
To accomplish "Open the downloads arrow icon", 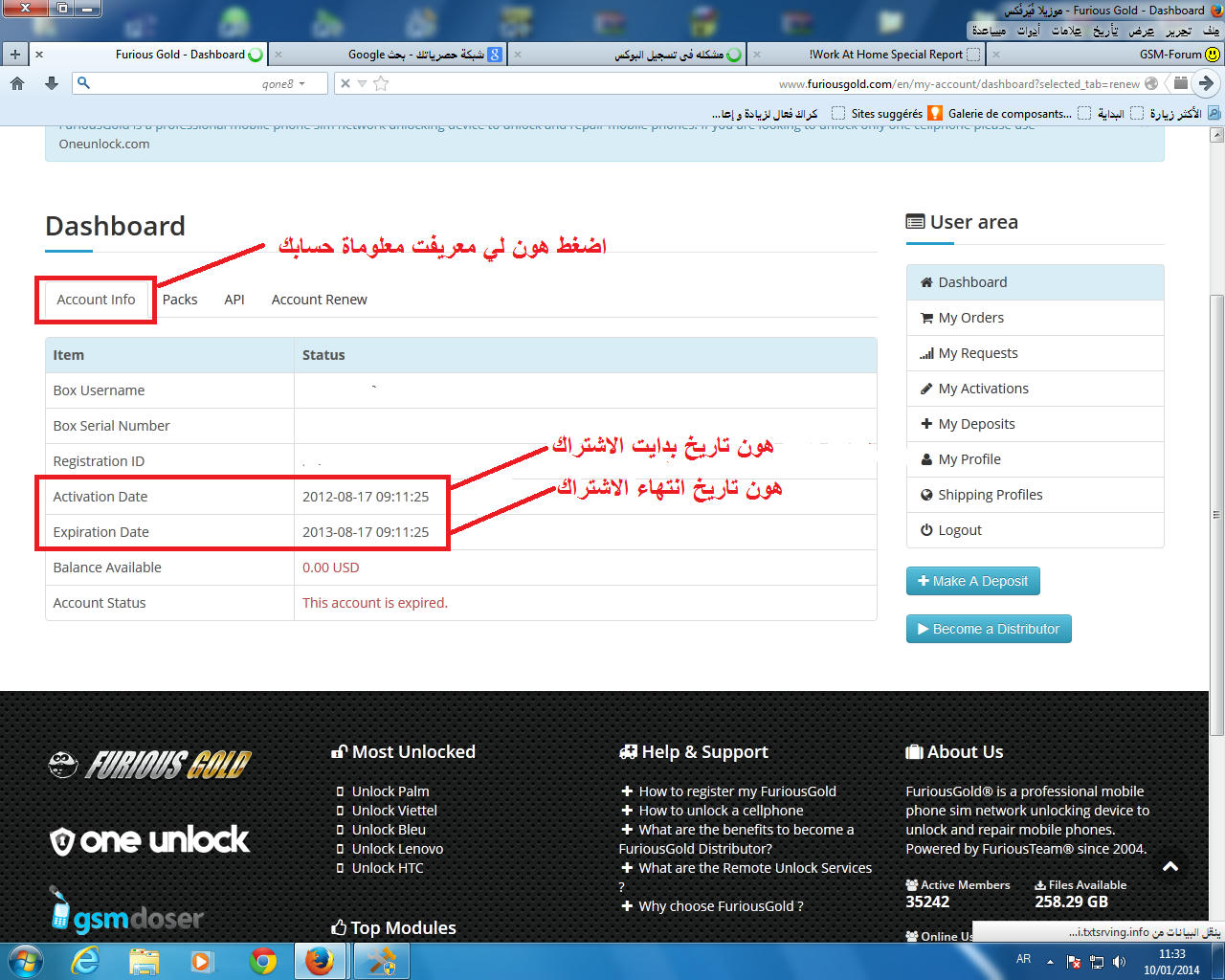I will point(52,83).
